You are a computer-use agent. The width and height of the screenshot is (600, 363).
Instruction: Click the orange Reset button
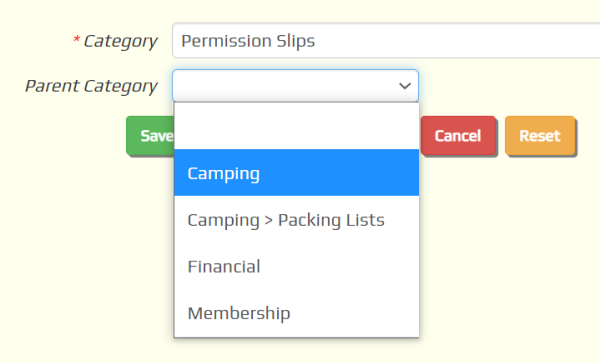pyautogui.click(x=540, y=136)
